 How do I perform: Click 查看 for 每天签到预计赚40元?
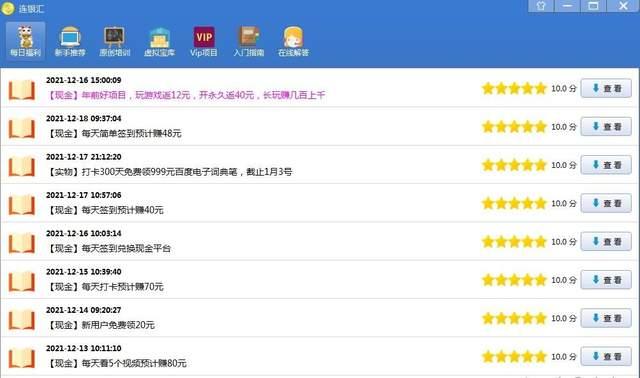(606, 203)
